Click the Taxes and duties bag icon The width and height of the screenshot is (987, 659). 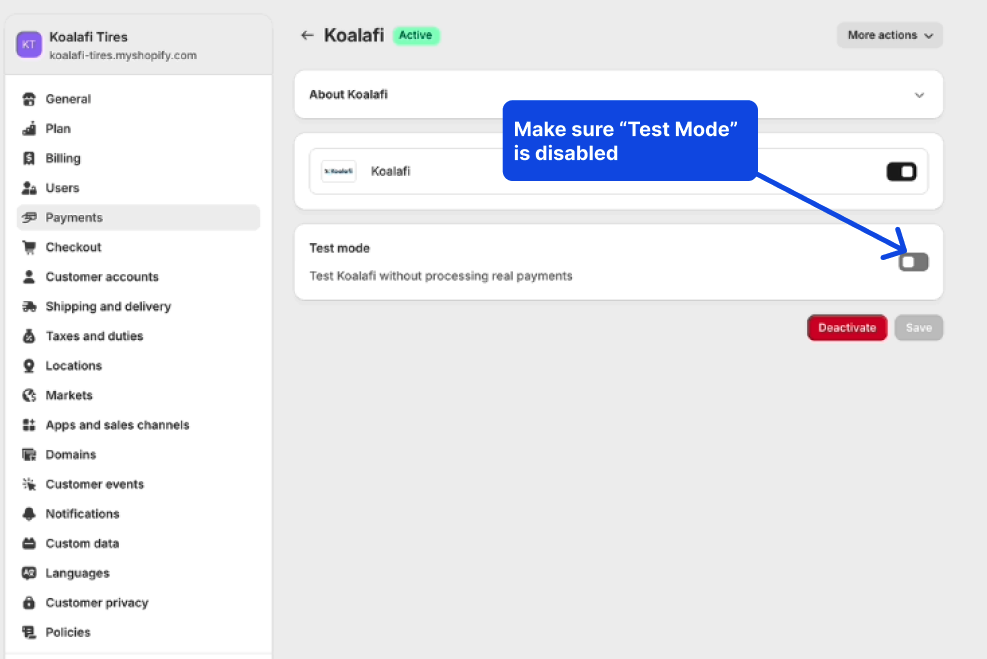pyautogui.click(x=29, y=335)
